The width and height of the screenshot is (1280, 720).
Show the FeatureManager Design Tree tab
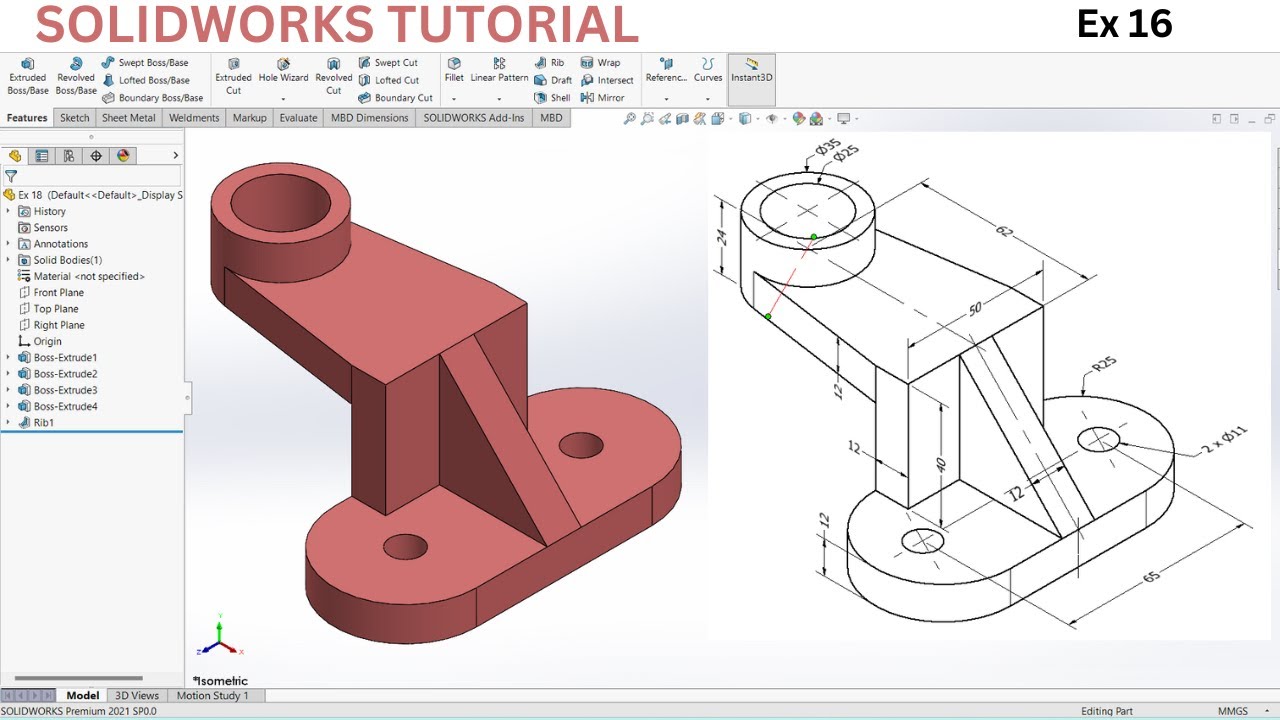pyautogui.click(x=15, y=155)
